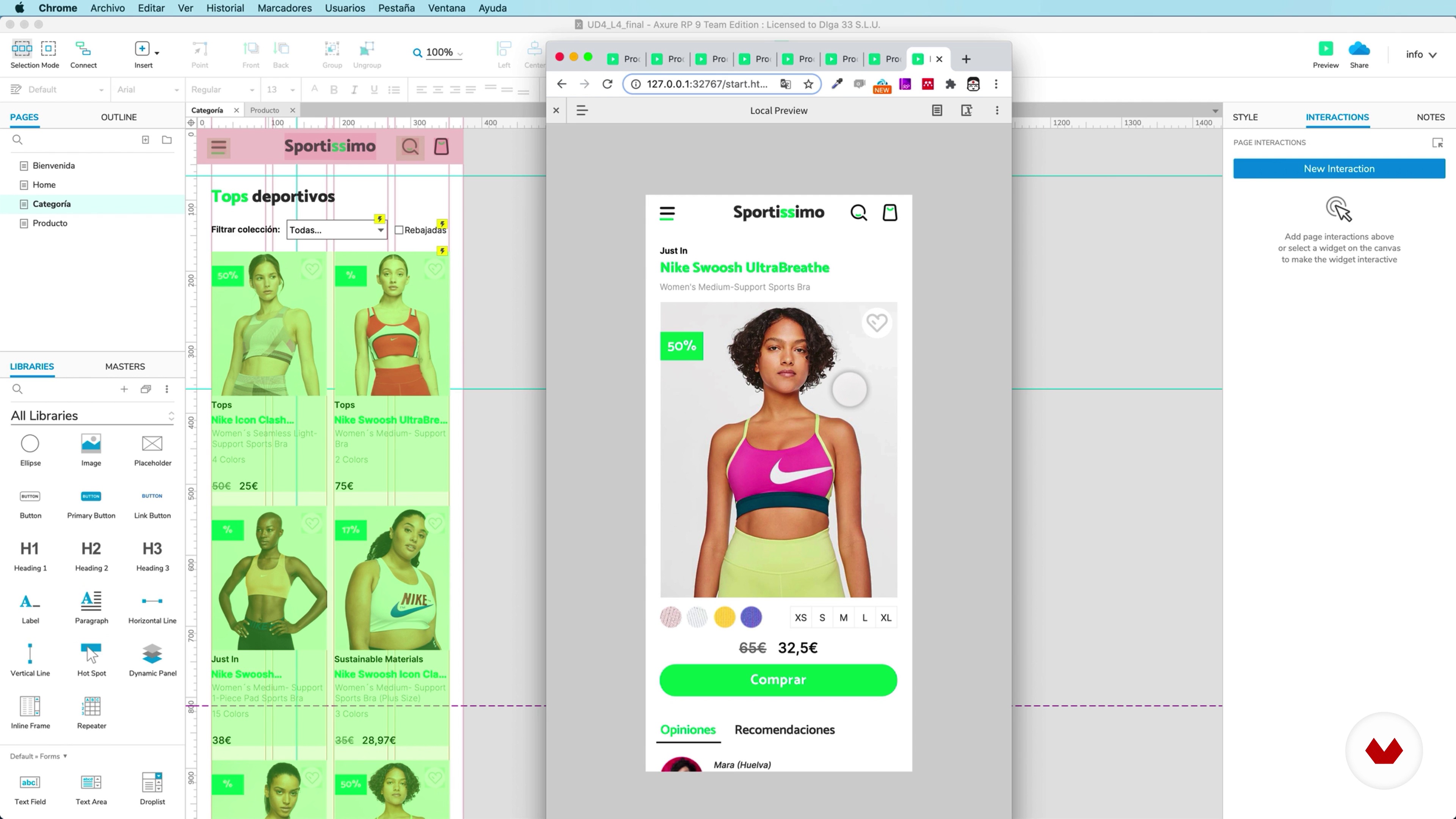The width and height of the screenshot is (1456, 819).
Task: Click the add page icon in Pages panel
Action: [x=145, y=140]
